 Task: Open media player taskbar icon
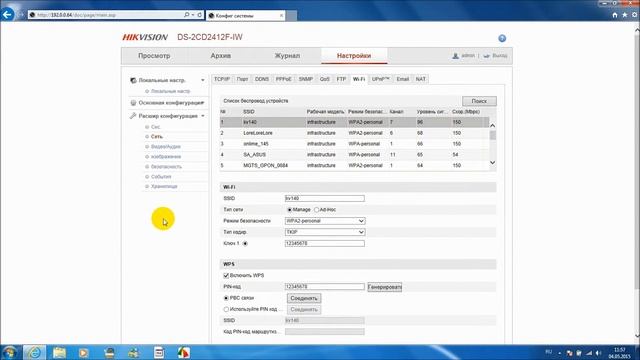coord(84,352)
